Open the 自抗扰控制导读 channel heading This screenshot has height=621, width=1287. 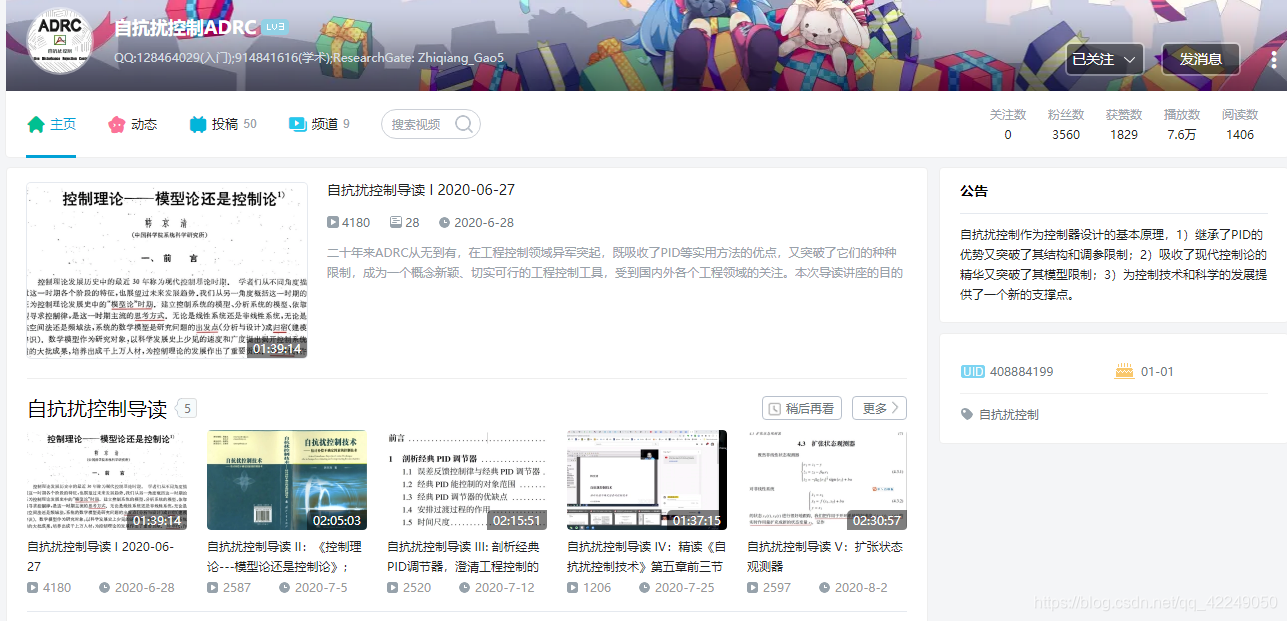pyautogui.click(x=97, y=408)
